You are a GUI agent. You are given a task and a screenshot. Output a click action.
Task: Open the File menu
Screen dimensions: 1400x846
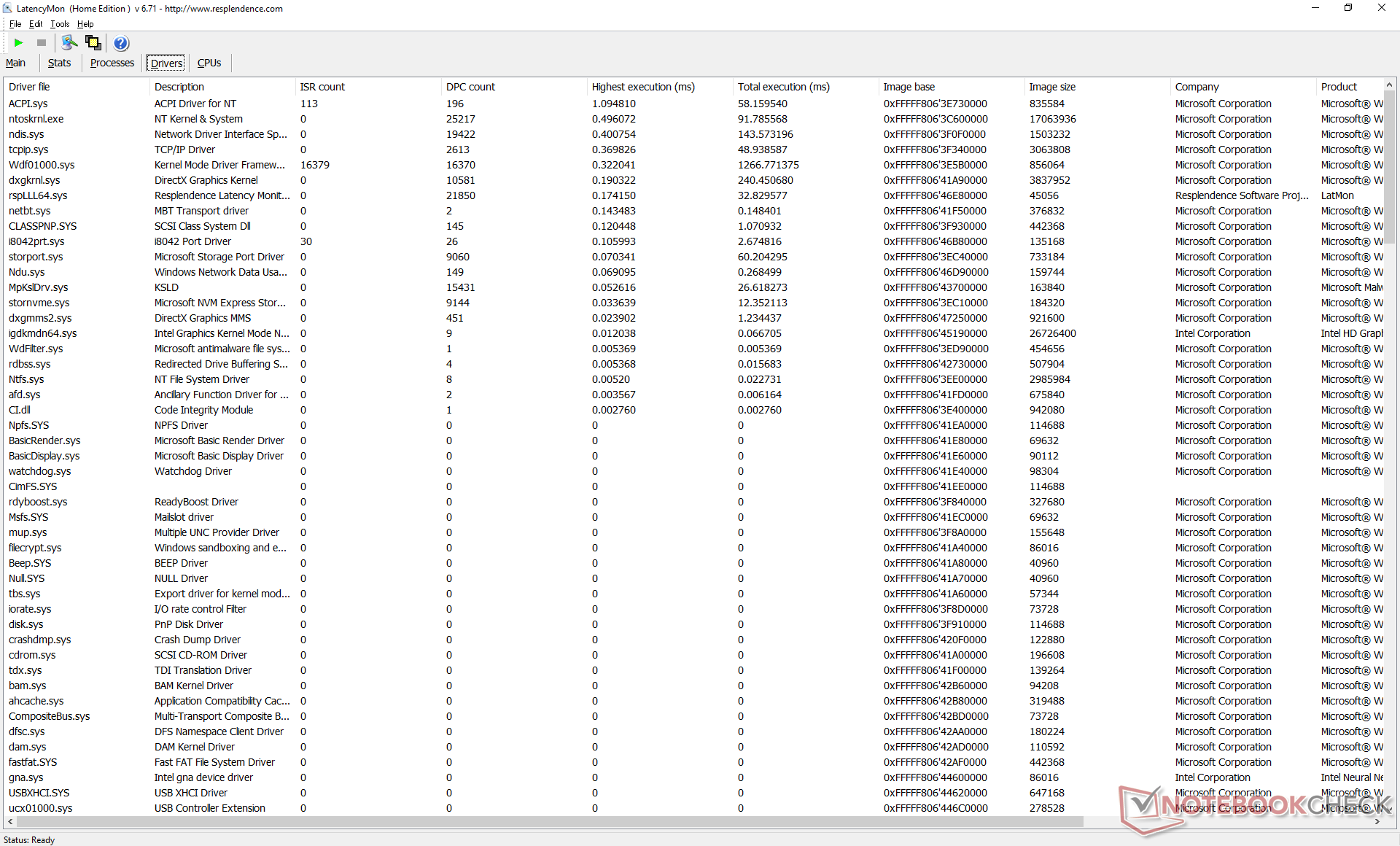(x=15, y=24)
